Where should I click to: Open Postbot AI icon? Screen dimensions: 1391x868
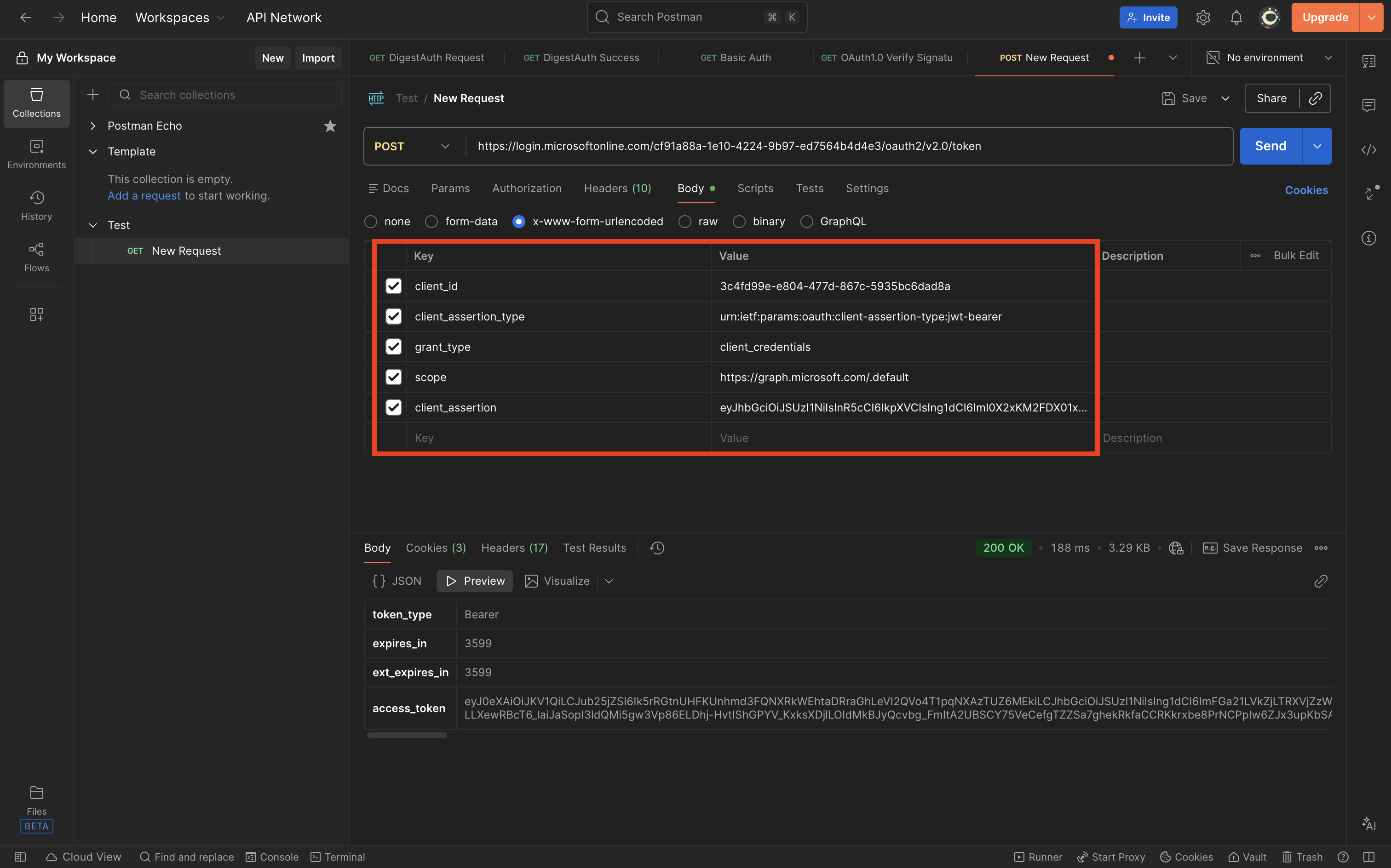(x=1368, y=824)
